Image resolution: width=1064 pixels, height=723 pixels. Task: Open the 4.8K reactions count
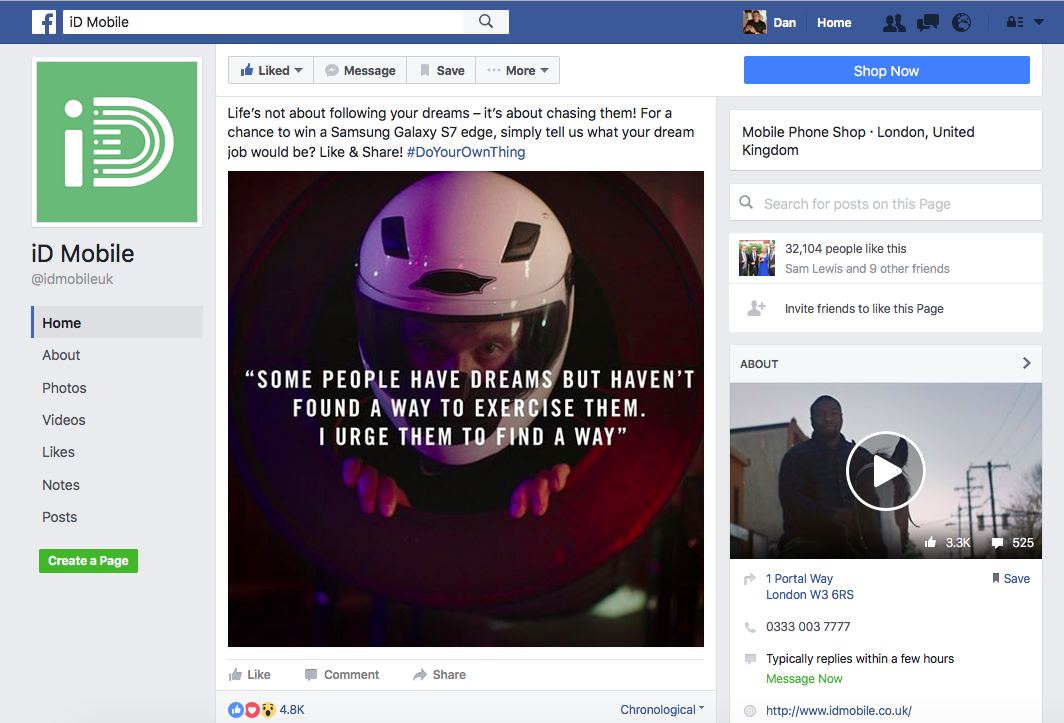tap(292, 710)
